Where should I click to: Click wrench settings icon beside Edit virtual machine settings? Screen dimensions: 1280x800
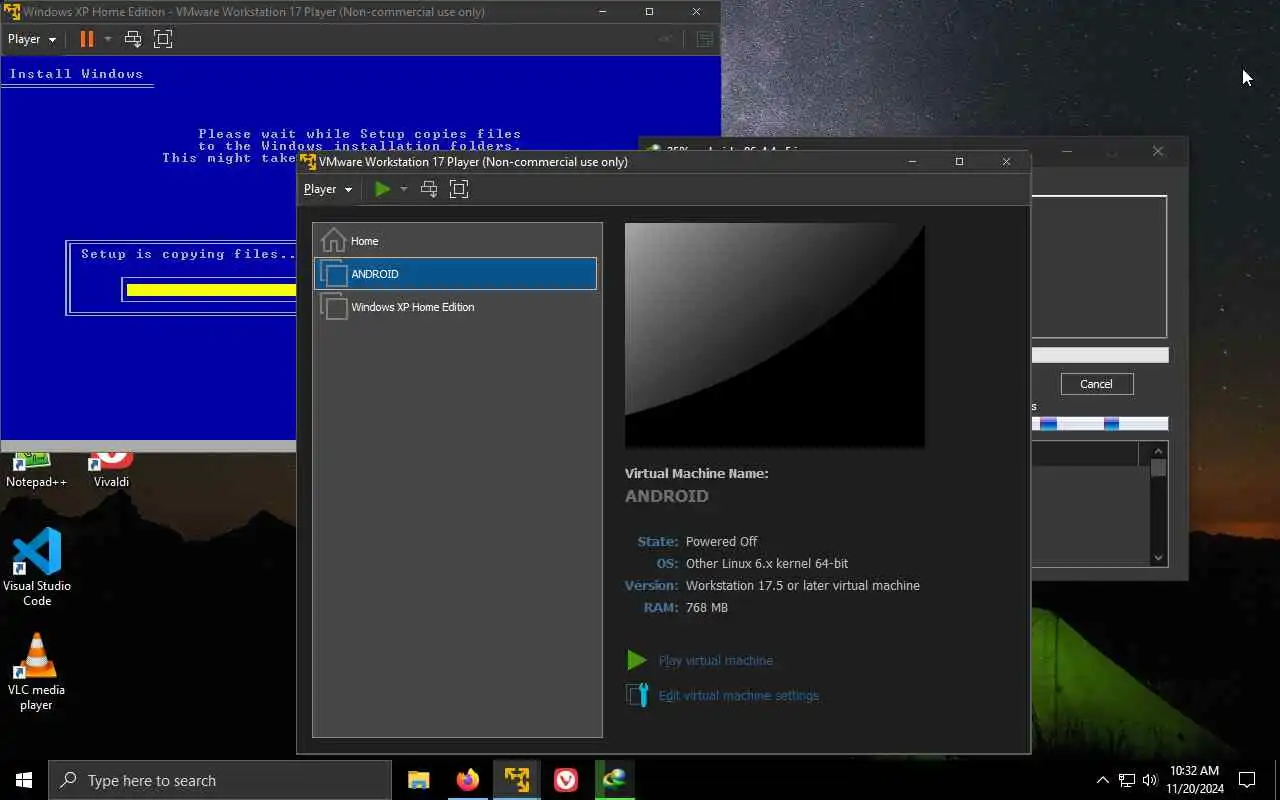click(637, 695)
